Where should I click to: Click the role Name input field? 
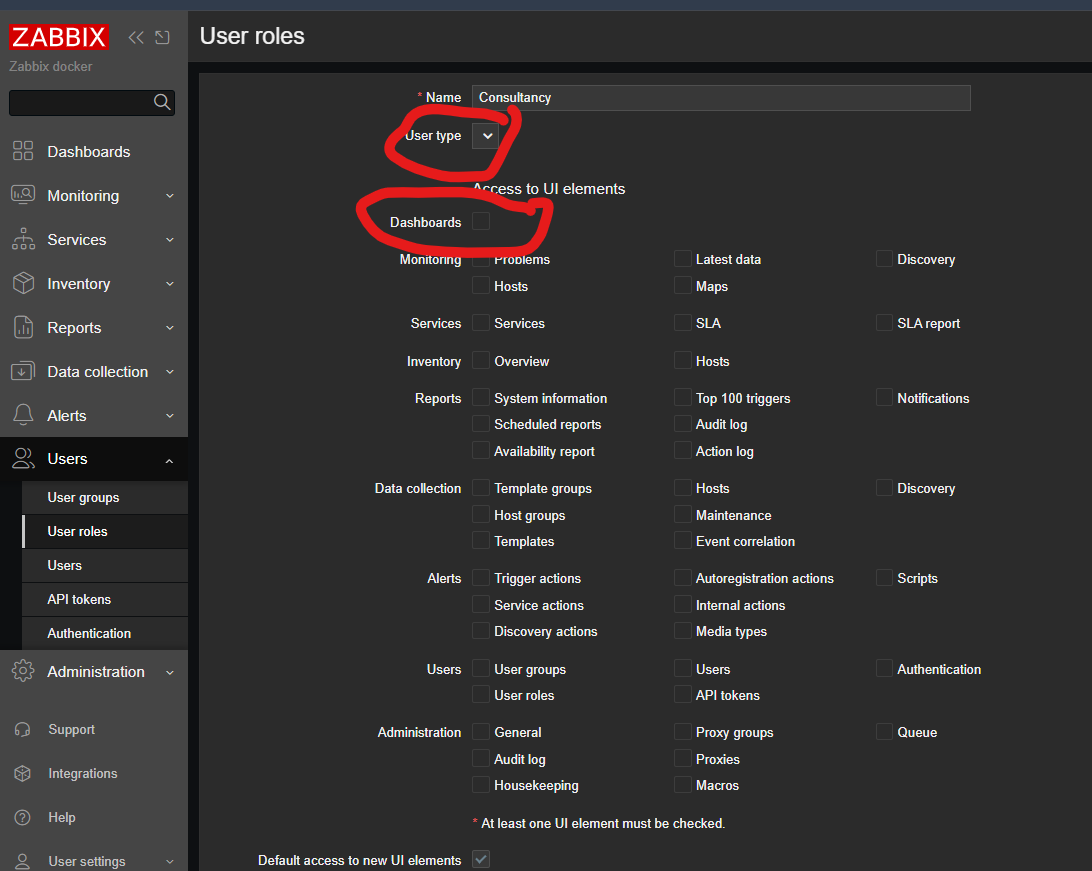coord(721,97)
